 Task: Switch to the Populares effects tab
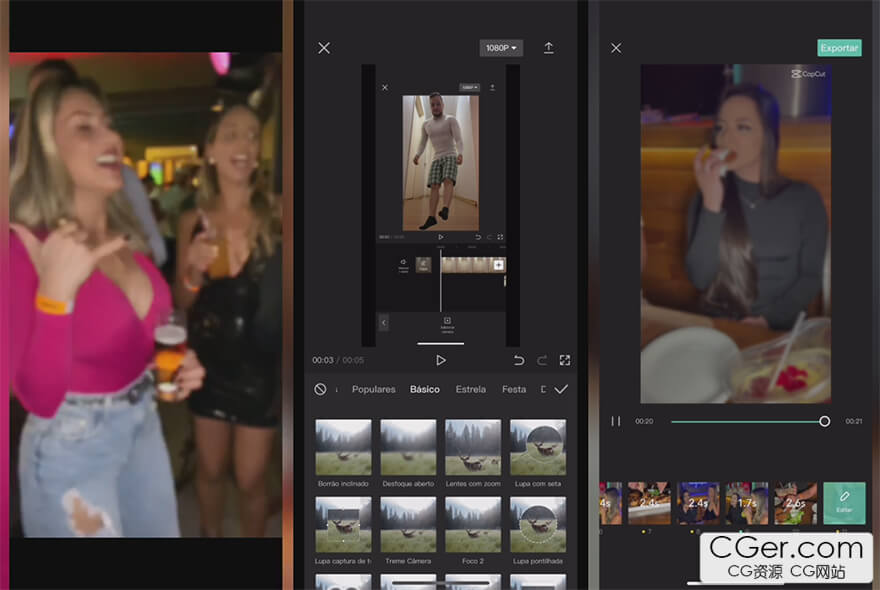tap(374, 390)
